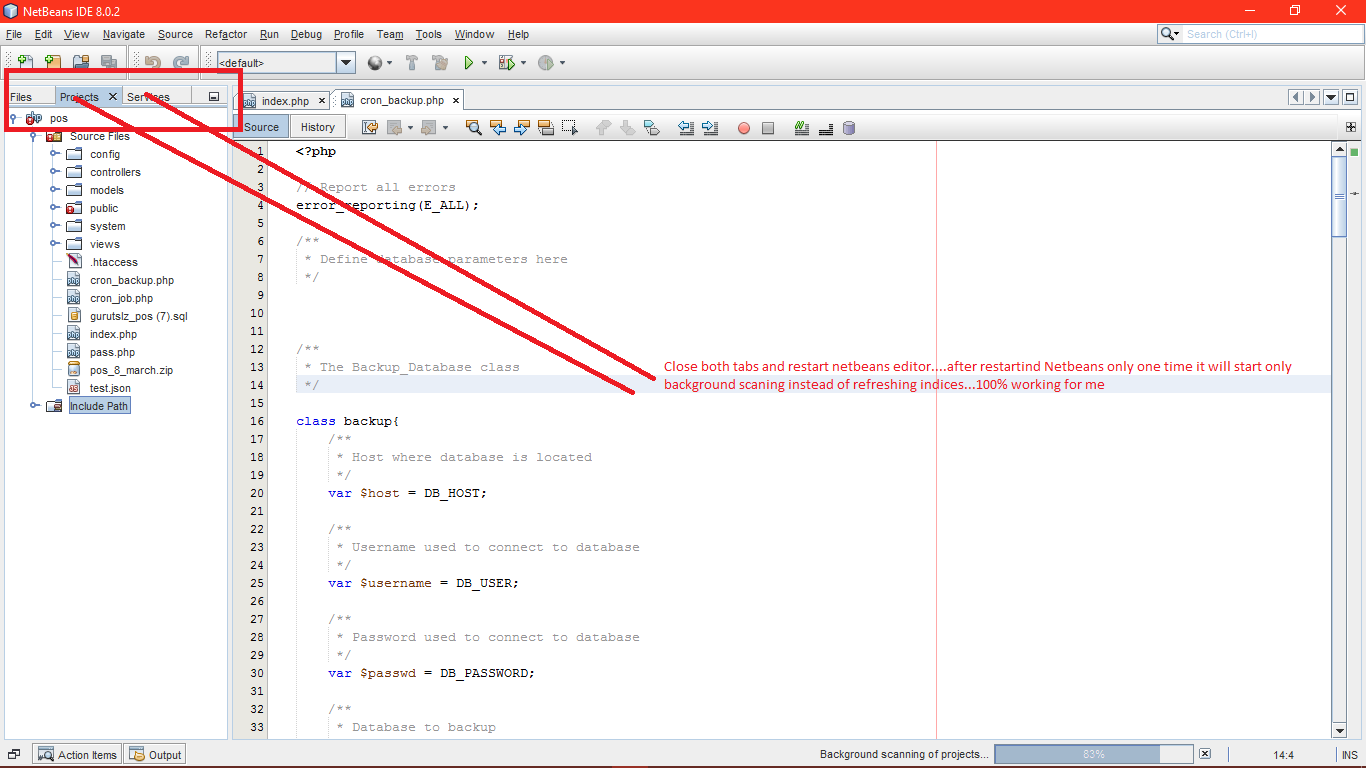The height and width of the screenshot is (768, 1366).
Task: Click the Undo toolbar icon
Action: pos(153,62)
